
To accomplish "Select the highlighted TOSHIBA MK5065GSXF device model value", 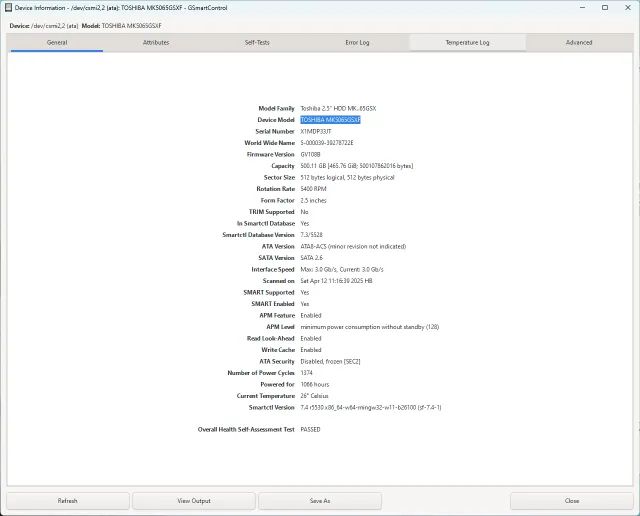I will (330, 120).
